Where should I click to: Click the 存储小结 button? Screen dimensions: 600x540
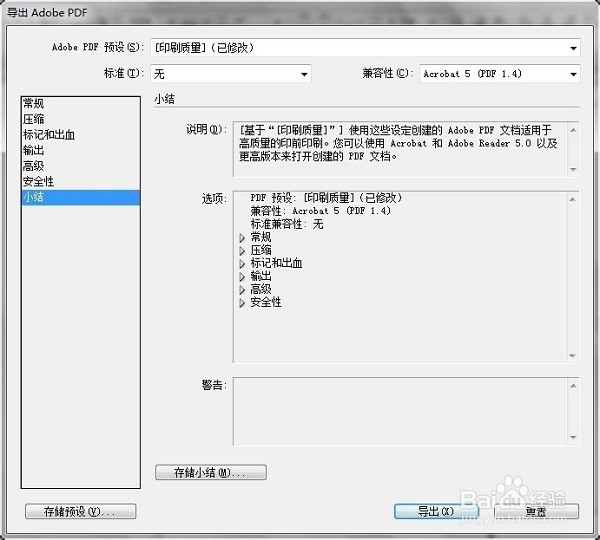click(211, 472)
